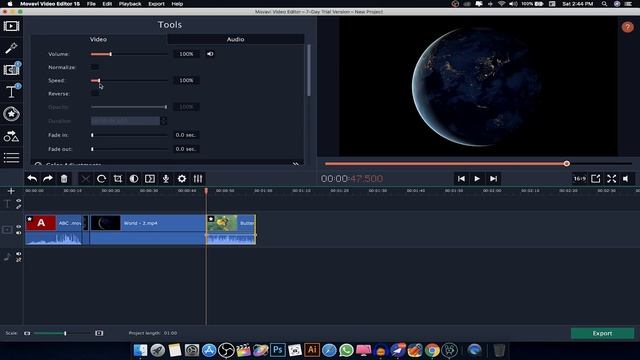640x360 pixels.
Task: Click the Split scissors tool
Action: click(85, 179)
